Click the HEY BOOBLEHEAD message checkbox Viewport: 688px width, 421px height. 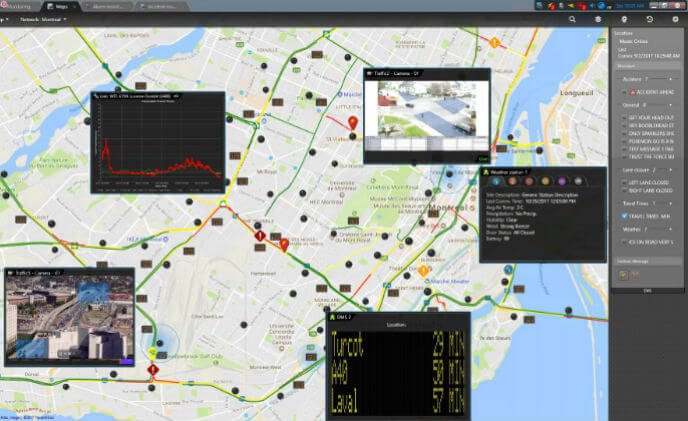(624, 126)
